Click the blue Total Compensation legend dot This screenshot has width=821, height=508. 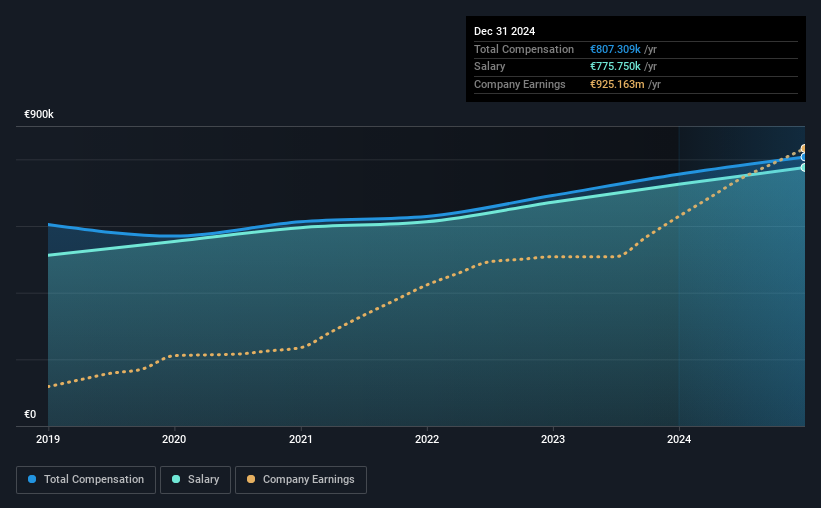(x=32, y=479)
